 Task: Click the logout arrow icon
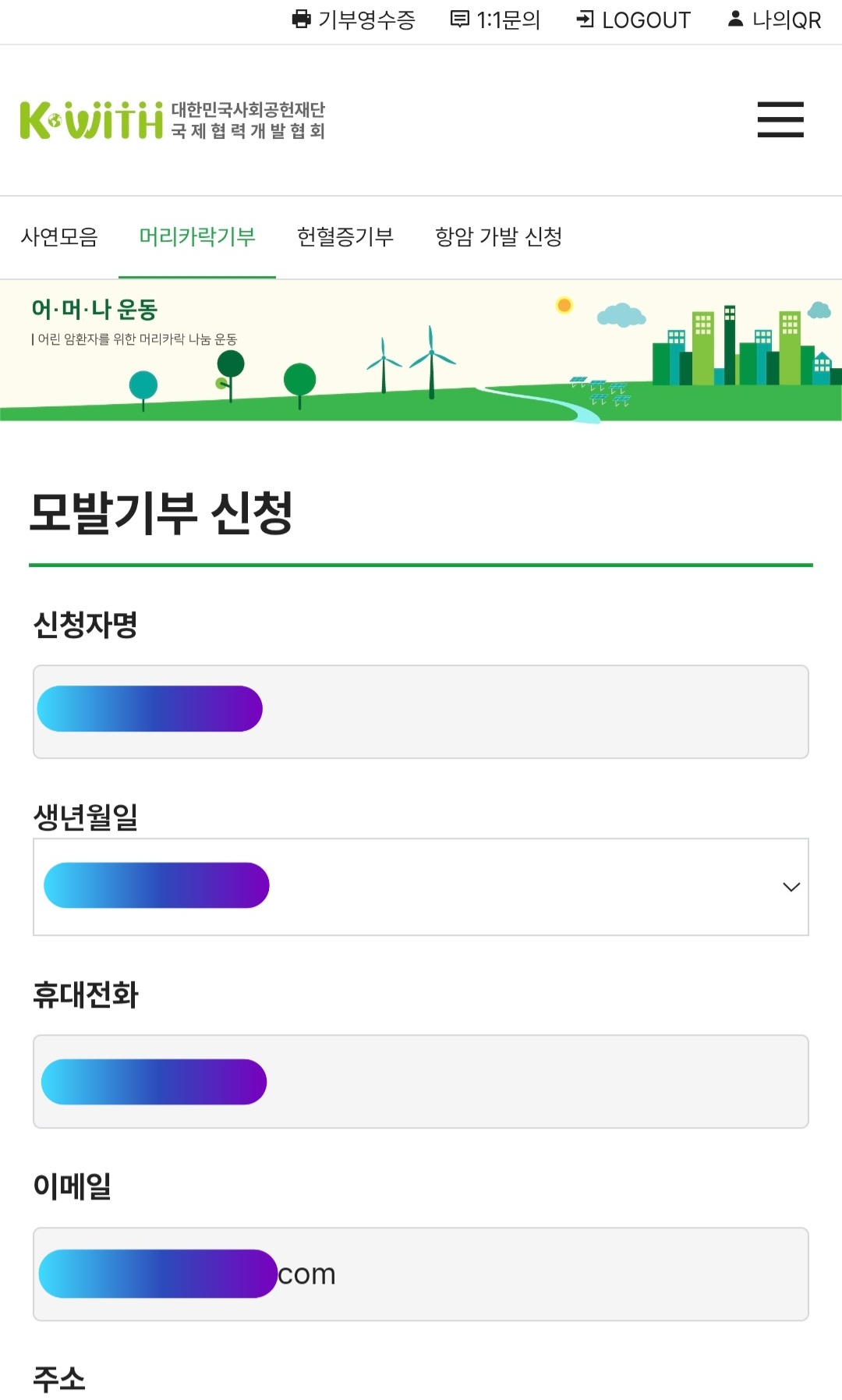pyautogui.click(x=585, y=19)
